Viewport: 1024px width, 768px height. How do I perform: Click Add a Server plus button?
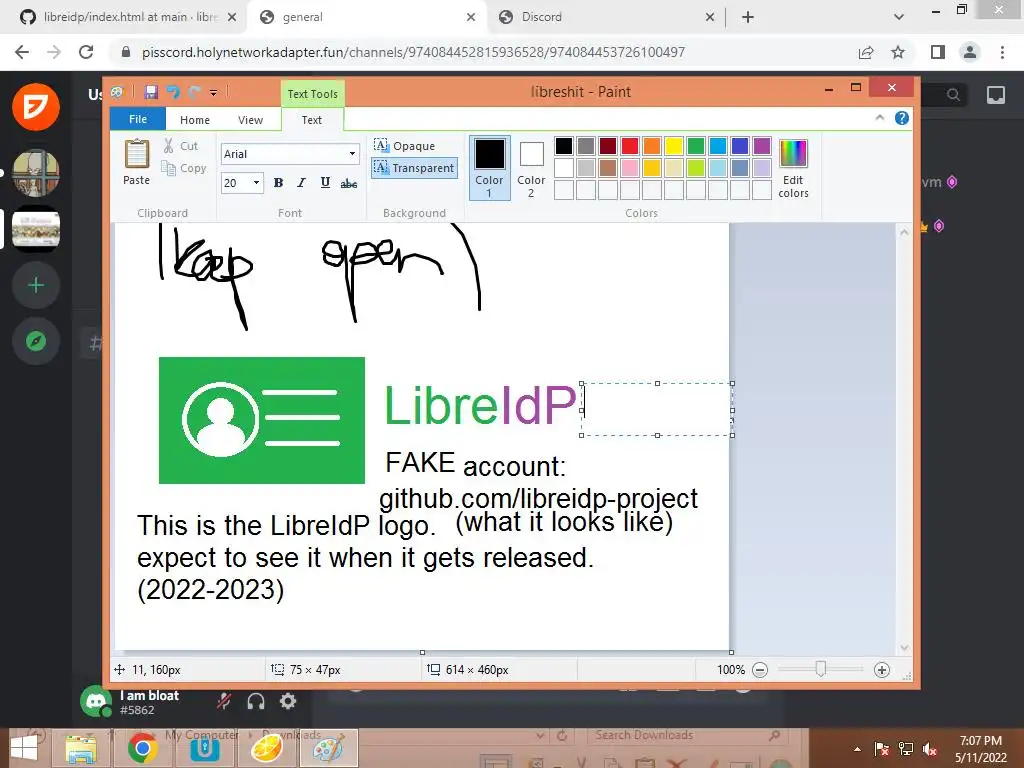pos(36,285)
